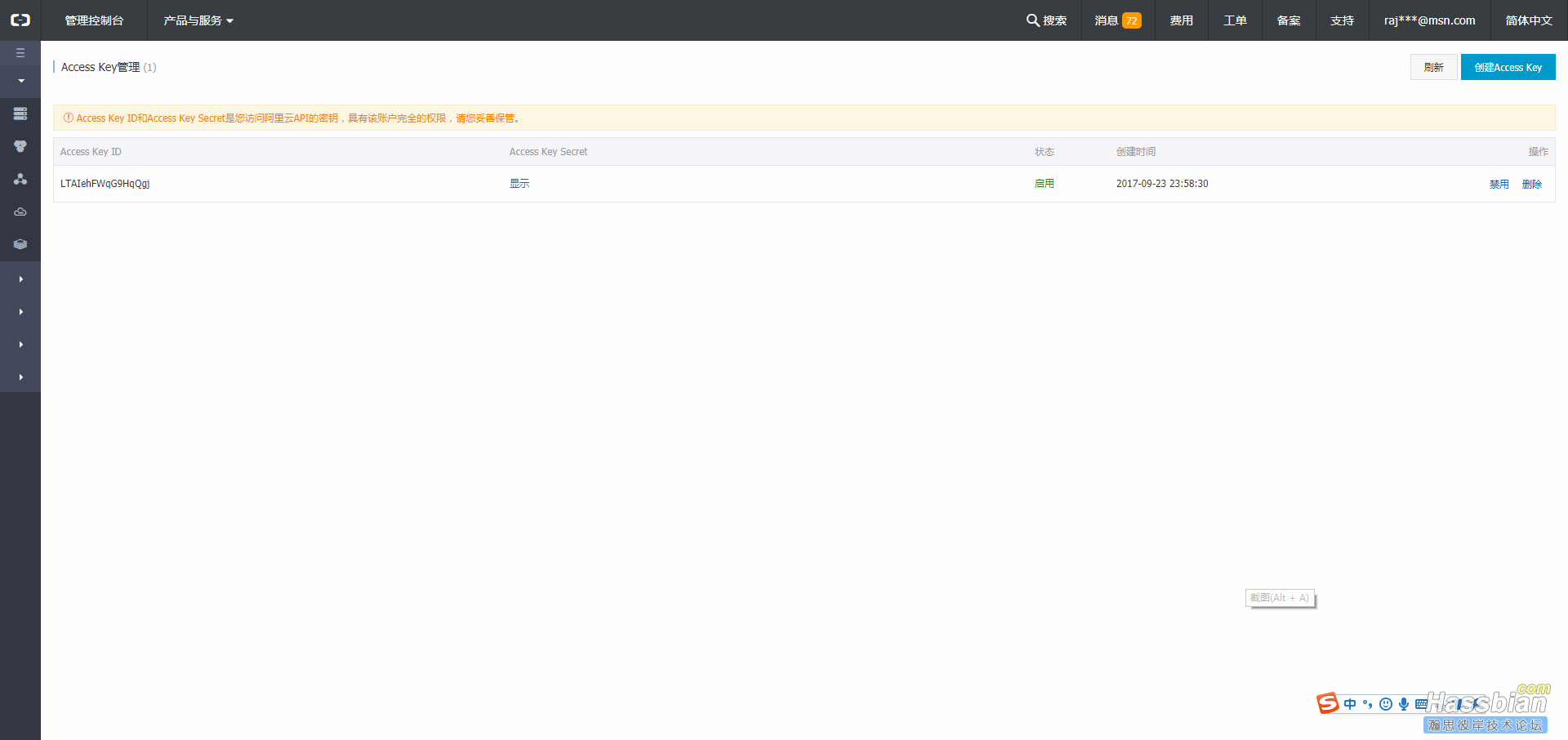Open the database cluster sidebar icon
The height and width of the screenshot is (740, 1568).
(20, 146)
